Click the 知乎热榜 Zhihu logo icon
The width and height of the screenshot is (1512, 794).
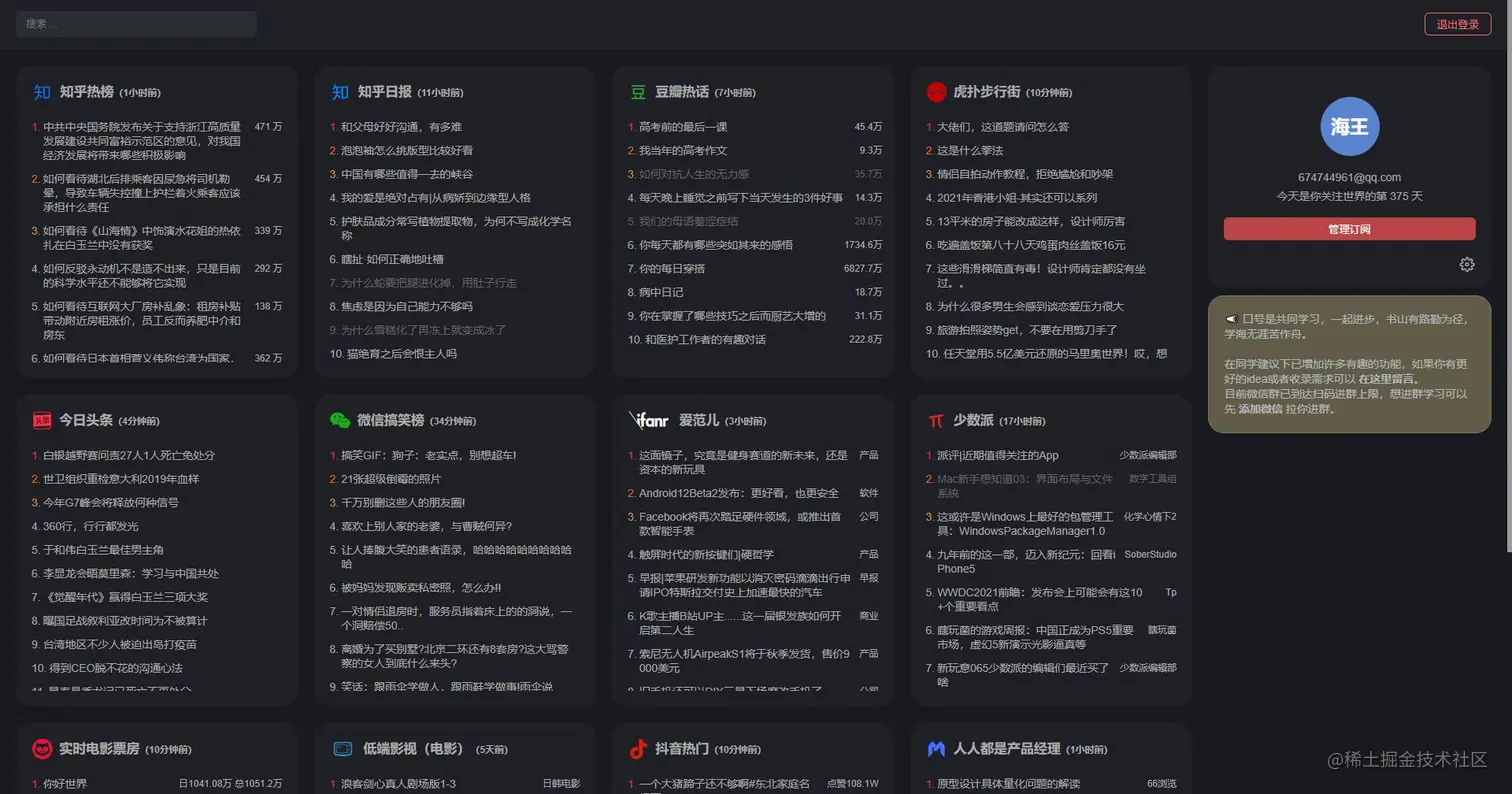pos(41,92)
